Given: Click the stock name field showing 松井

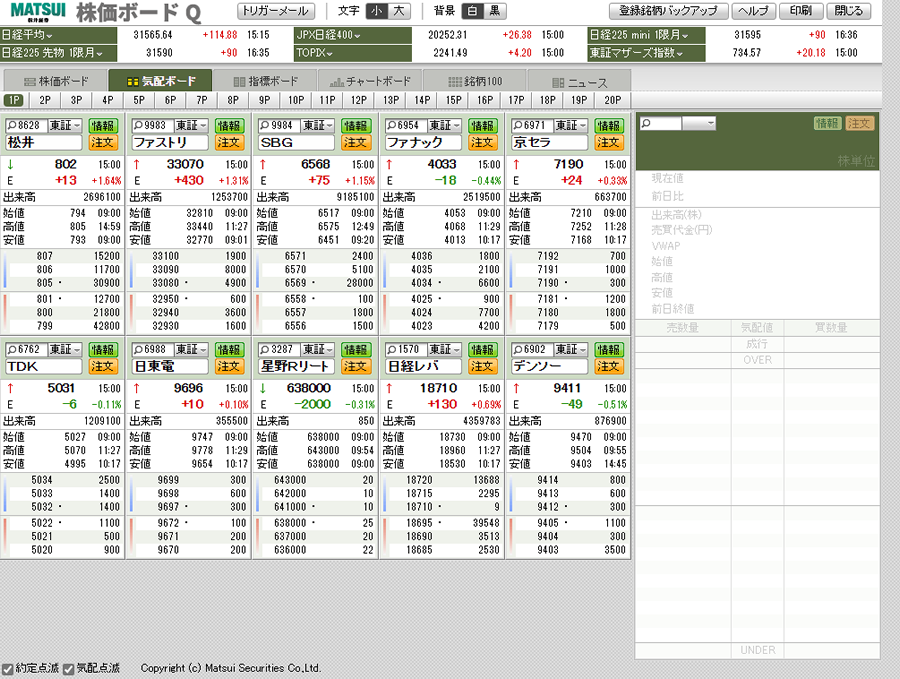Looking at the screenshot, I should [x=44, y=142].
